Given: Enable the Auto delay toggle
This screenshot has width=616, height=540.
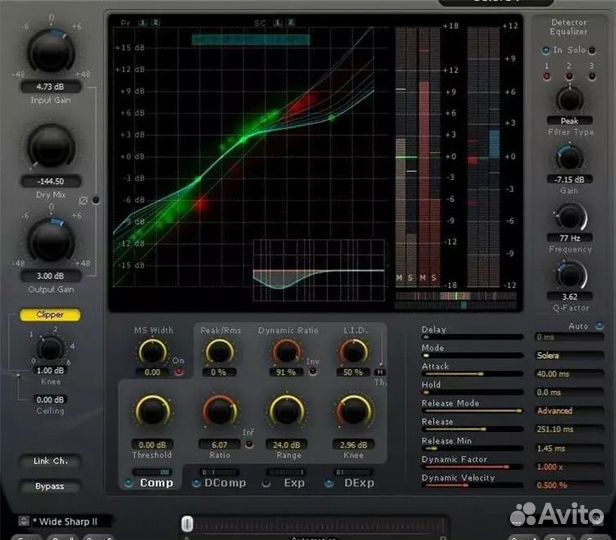Looking at the screenshot, I should tap(600, 326).
